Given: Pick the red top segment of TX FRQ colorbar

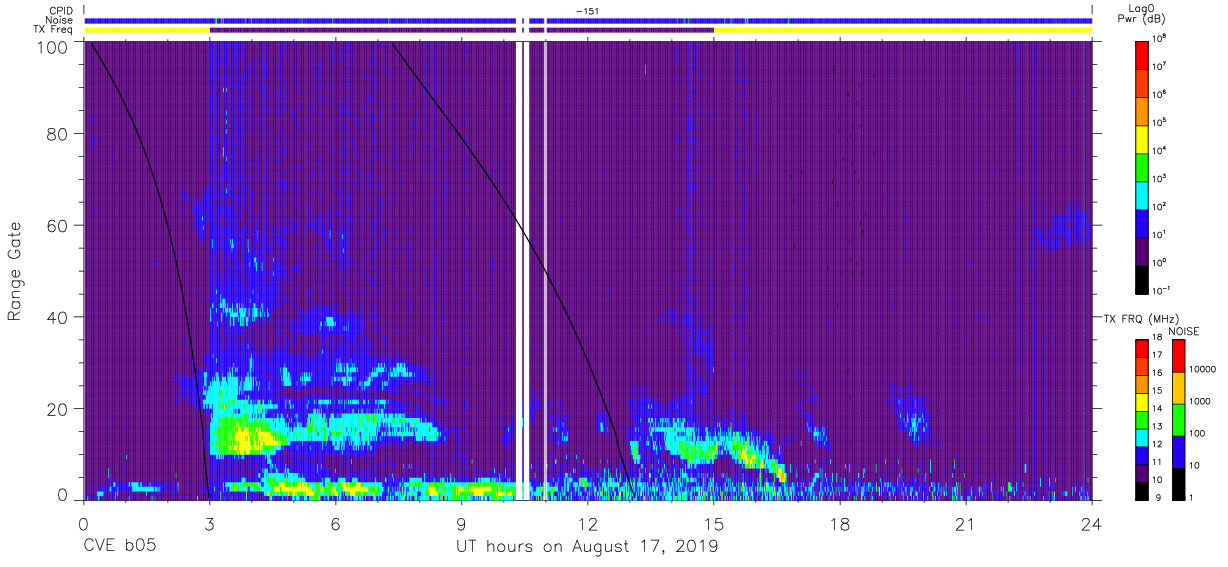Looking at the screenshot, I should click(x=1141, y=348).
